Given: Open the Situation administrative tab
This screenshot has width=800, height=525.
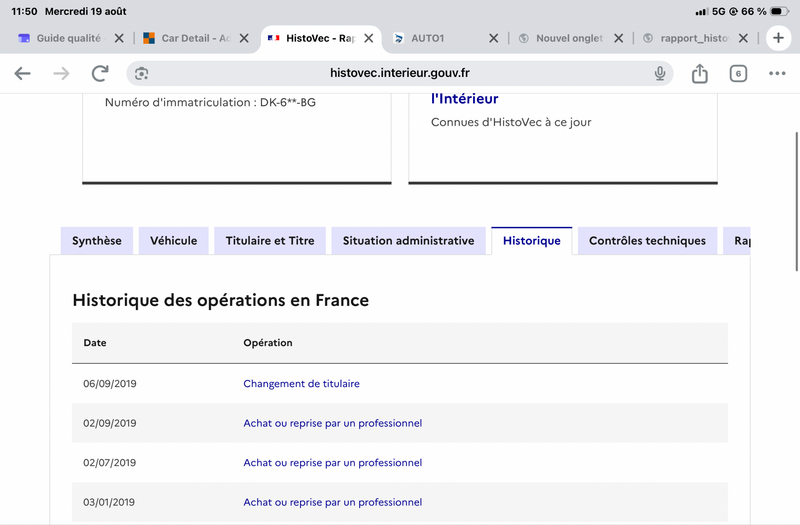Looking at the screenshot, I should pyautogui.click(x=408, y=241).
